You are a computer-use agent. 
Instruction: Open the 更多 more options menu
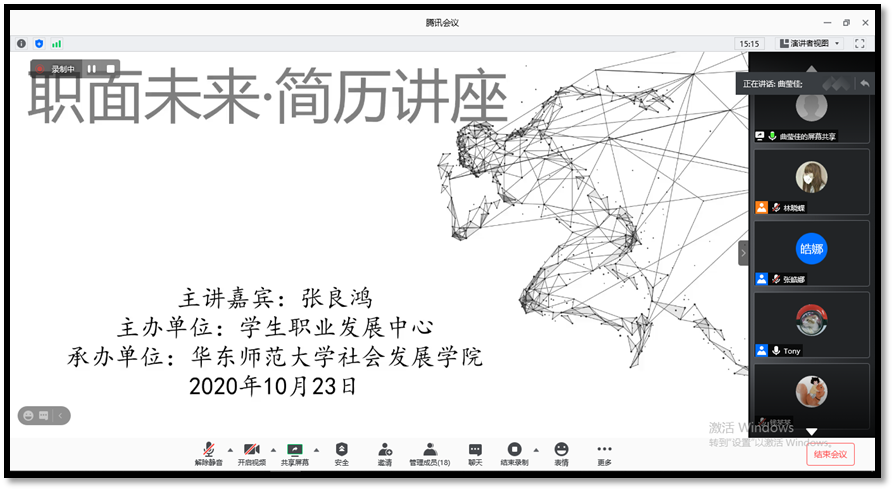tap(604, 450)
